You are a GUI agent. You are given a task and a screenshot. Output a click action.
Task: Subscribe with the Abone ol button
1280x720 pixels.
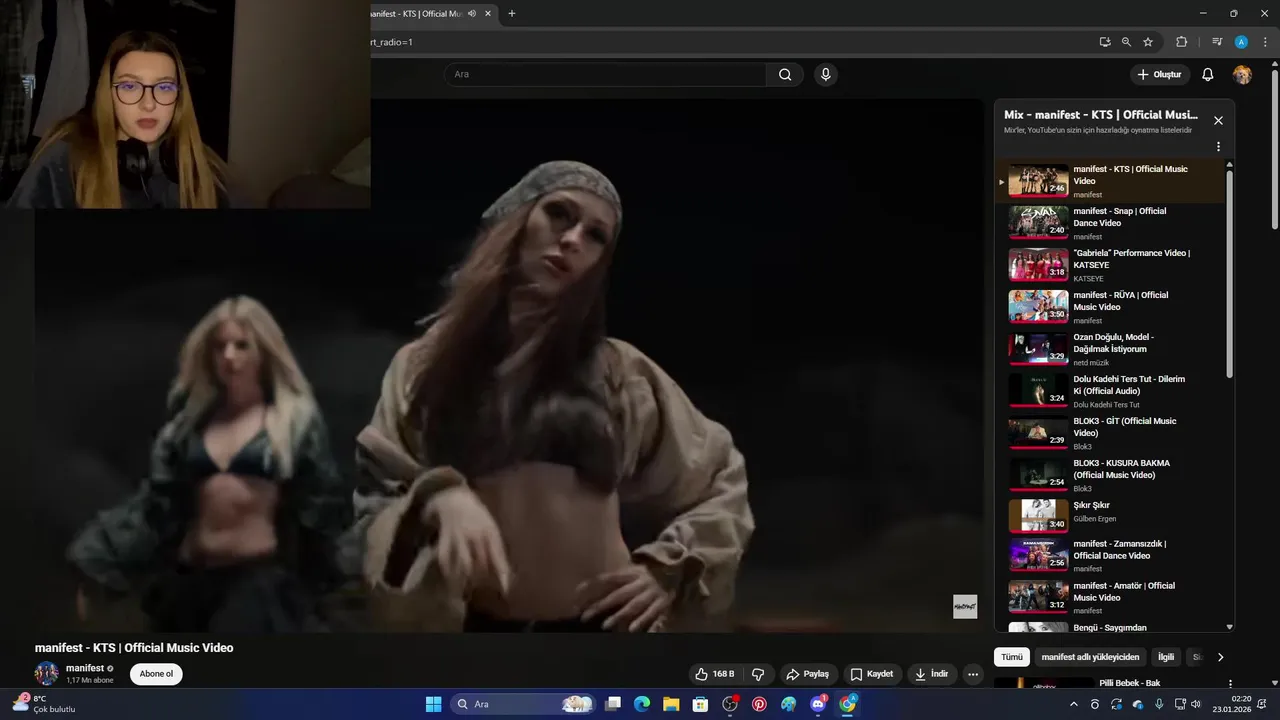coord(156,674)
